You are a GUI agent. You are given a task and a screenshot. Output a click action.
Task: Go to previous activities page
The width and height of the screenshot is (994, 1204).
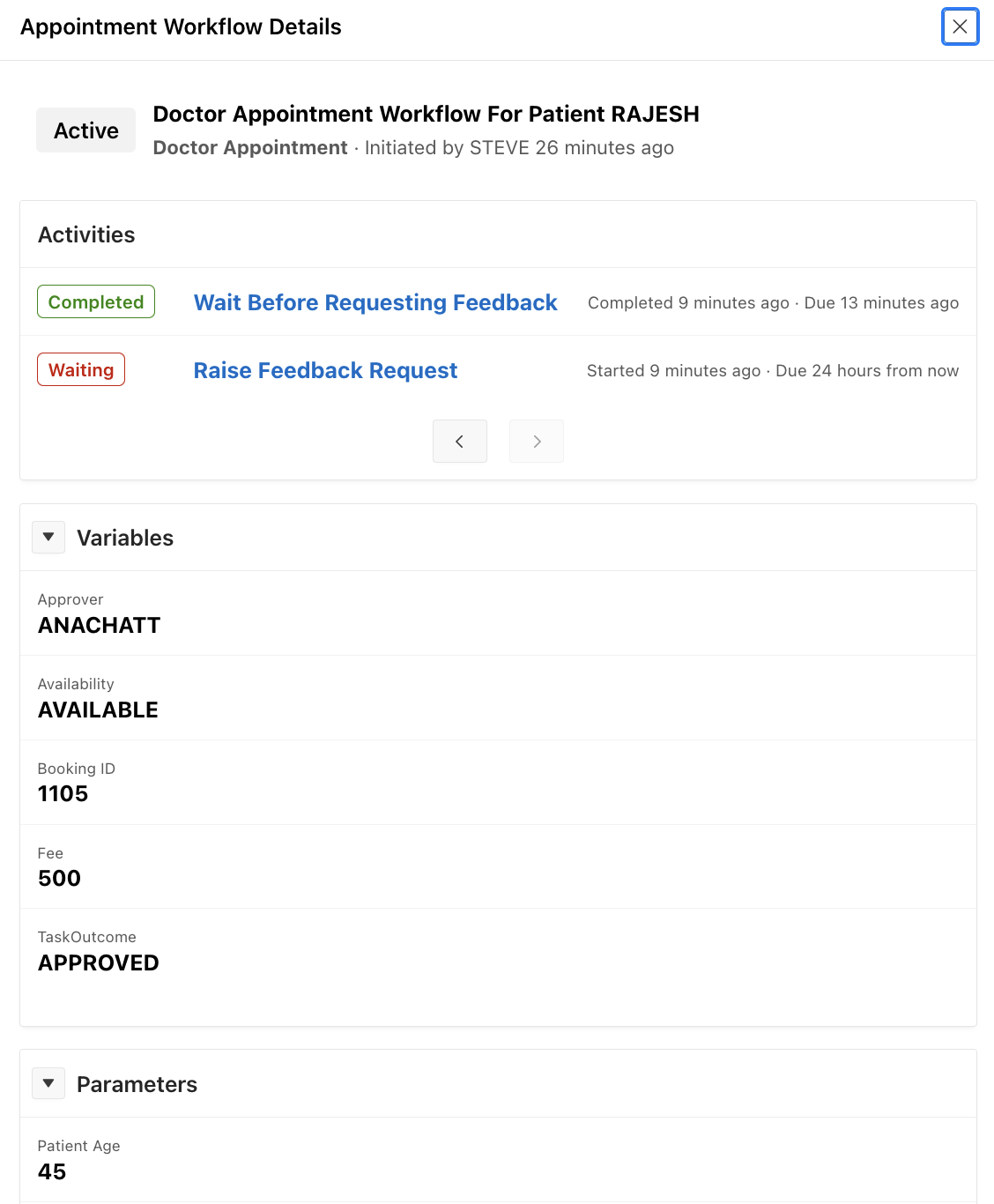coord(459,442)
